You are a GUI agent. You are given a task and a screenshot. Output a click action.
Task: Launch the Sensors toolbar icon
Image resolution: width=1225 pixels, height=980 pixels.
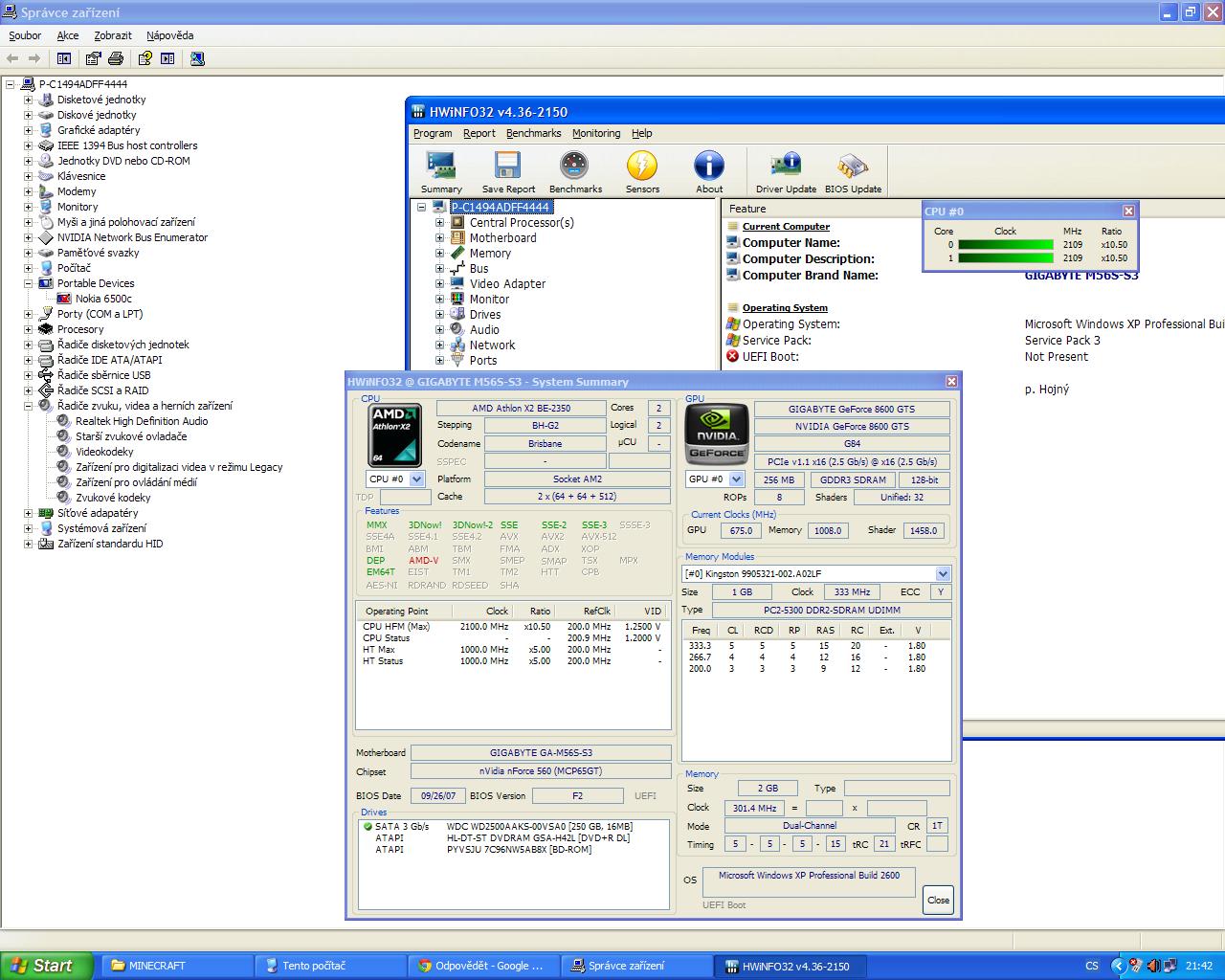coord(642,172)
